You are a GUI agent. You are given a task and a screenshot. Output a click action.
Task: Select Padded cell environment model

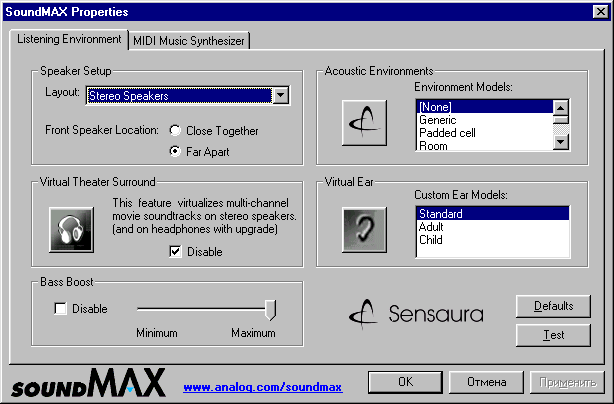coord(485,133)
